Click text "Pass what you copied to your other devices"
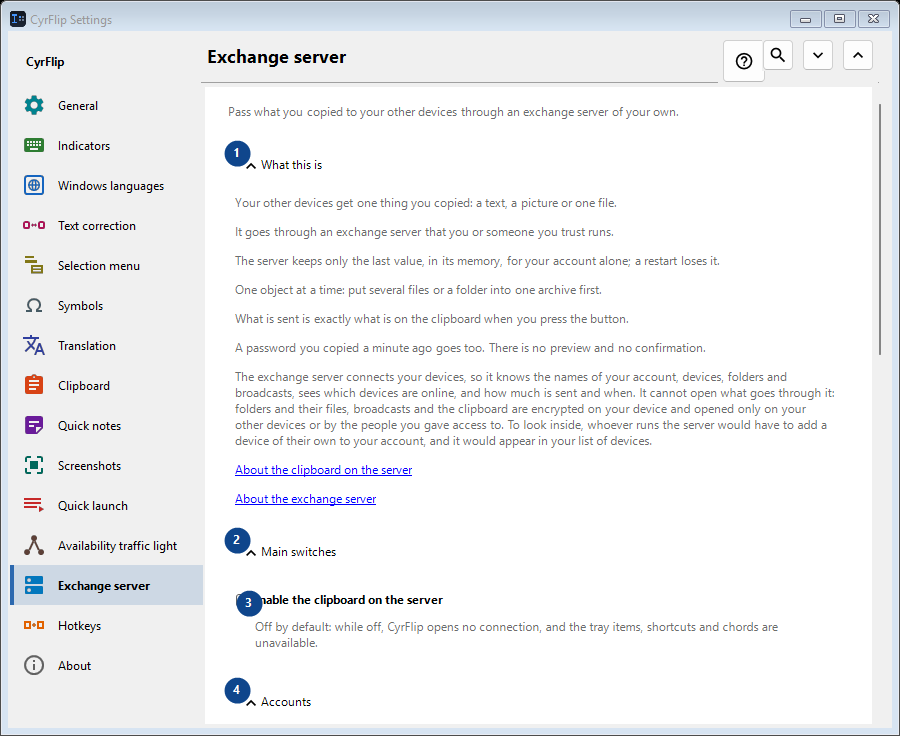 point(343,112)
